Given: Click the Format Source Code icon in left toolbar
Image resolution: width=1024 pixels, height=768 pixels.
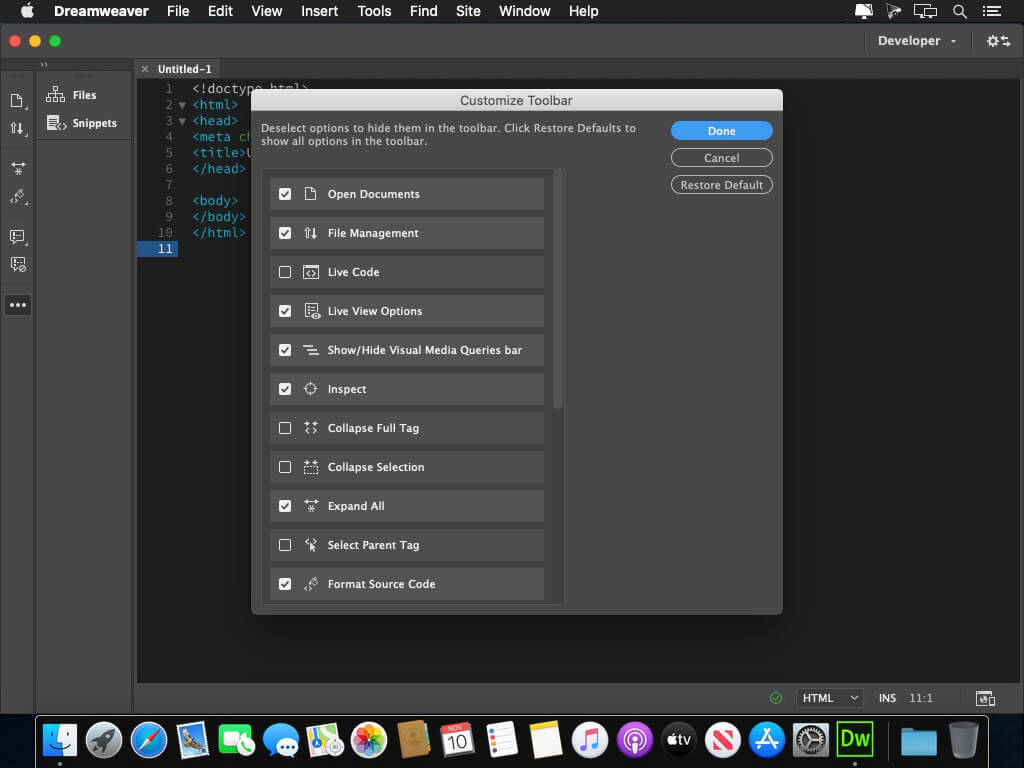Looking at the screenshot, I should 17,197.
